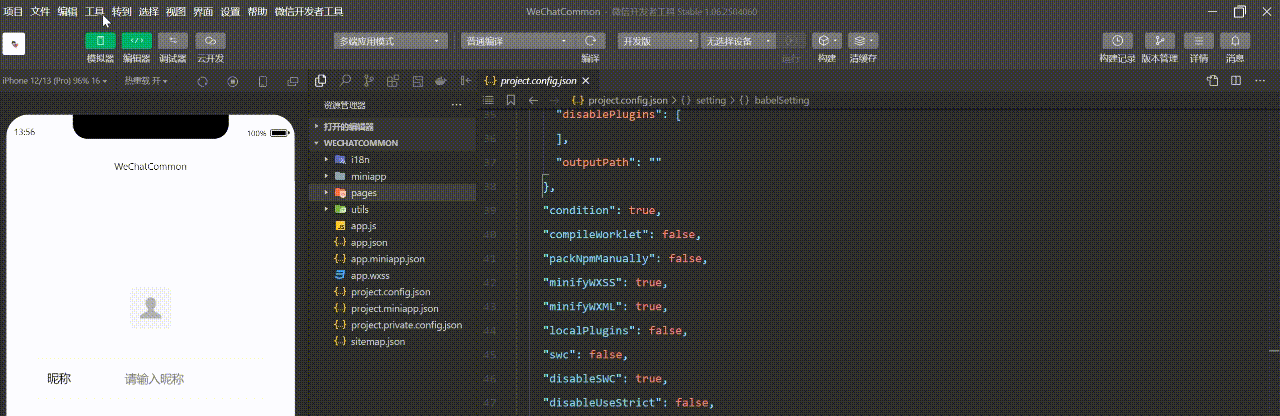Open the 工具 menu
Viewport: 1280px width, 416px height.
coord(95,11)
